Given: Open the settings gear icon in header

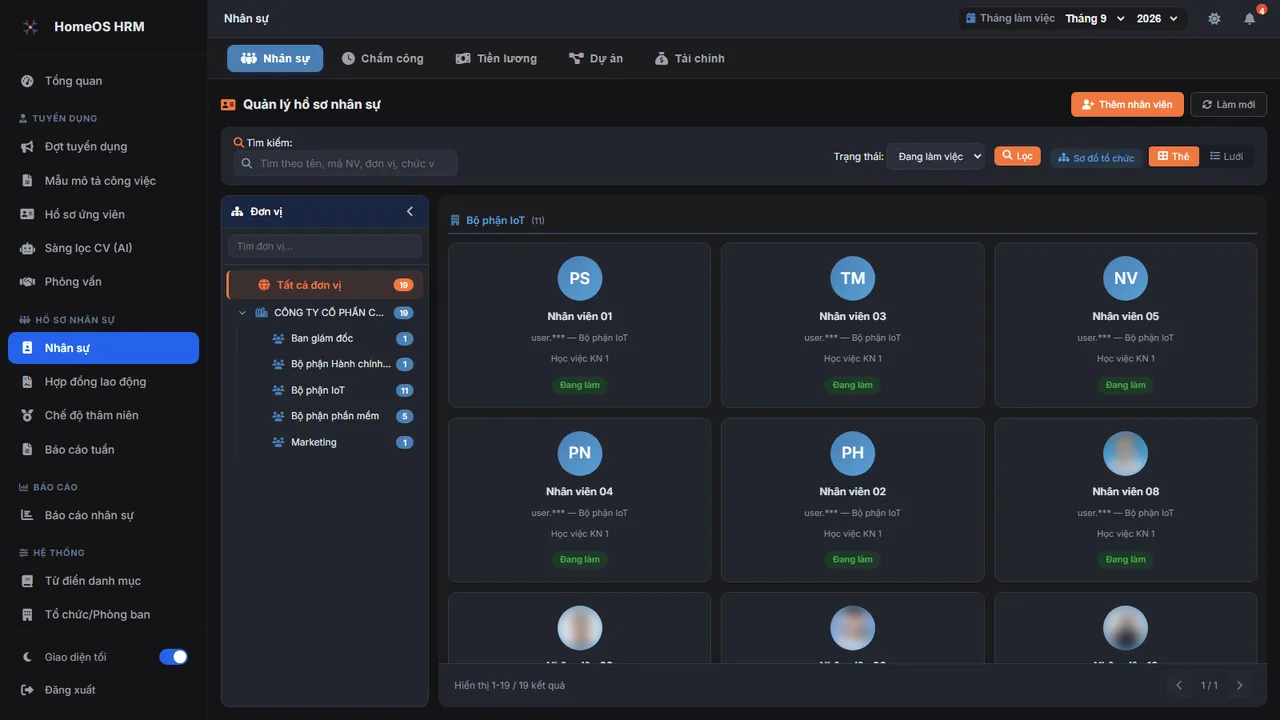Looking at the screenshot, I should tap(1214, 19).
